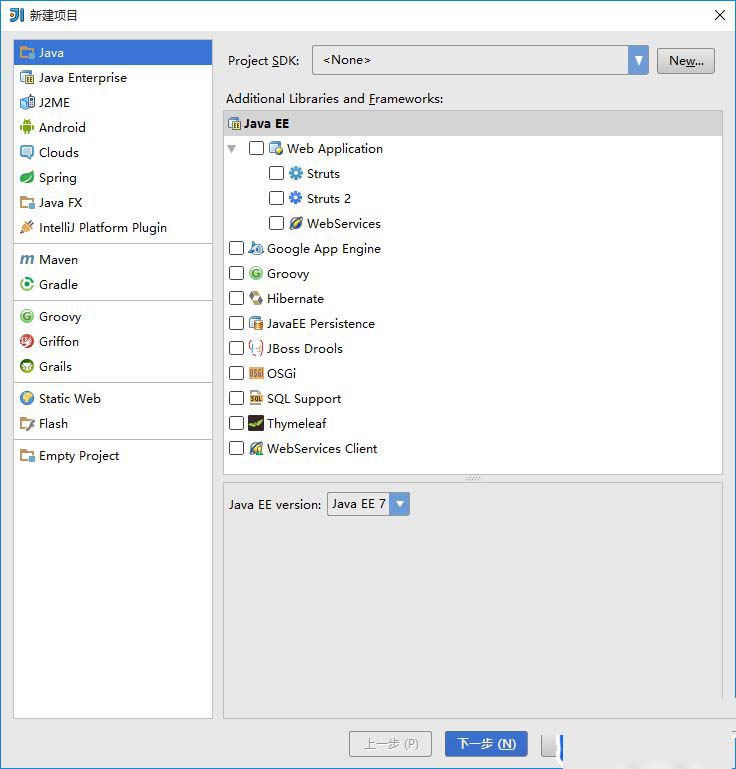Click the OSGi framework icon
The height and width of the screenshot is (769, 736).
256,373
